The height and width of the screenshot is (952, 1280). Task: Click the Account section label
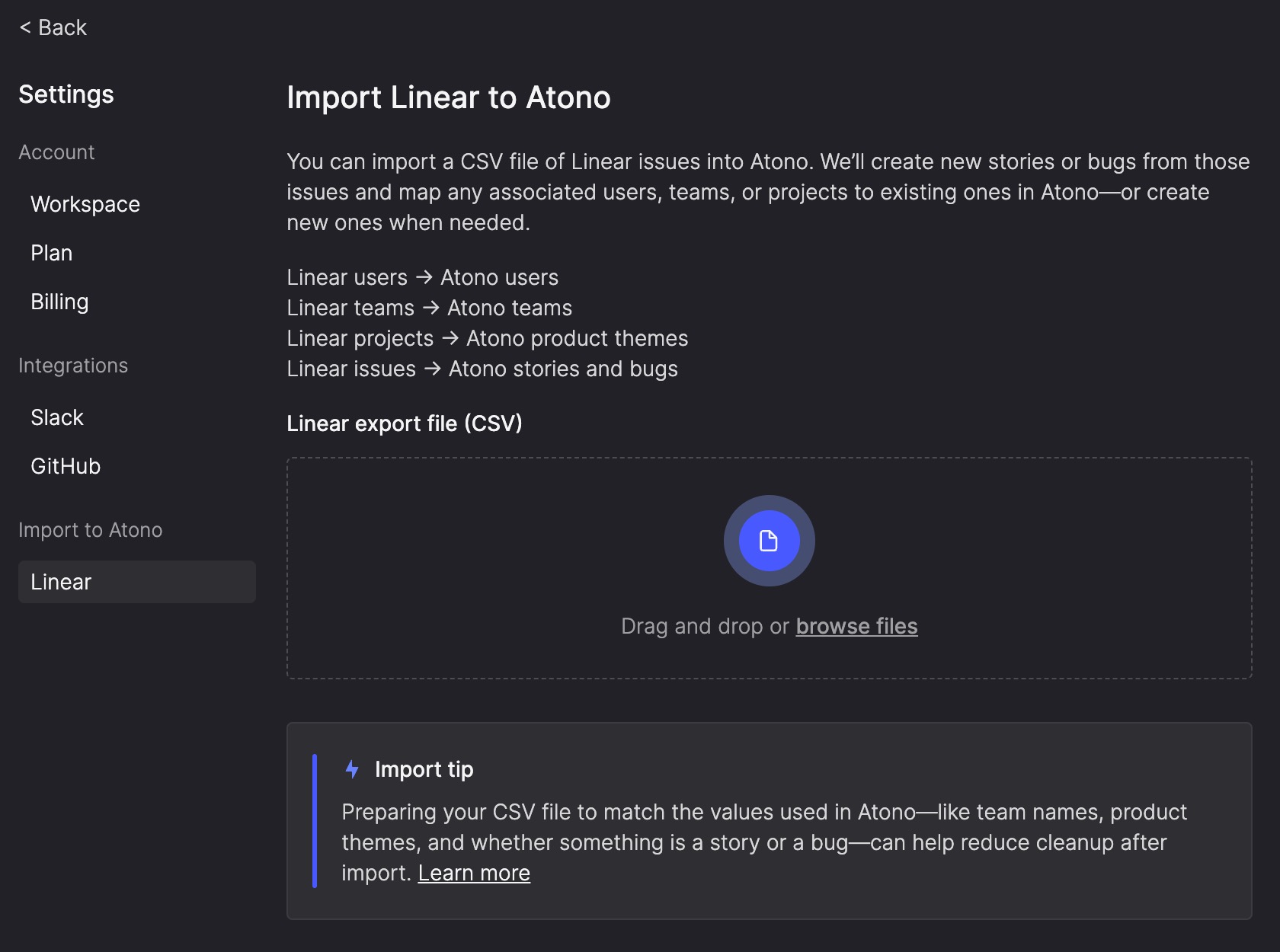coord(56,152)
